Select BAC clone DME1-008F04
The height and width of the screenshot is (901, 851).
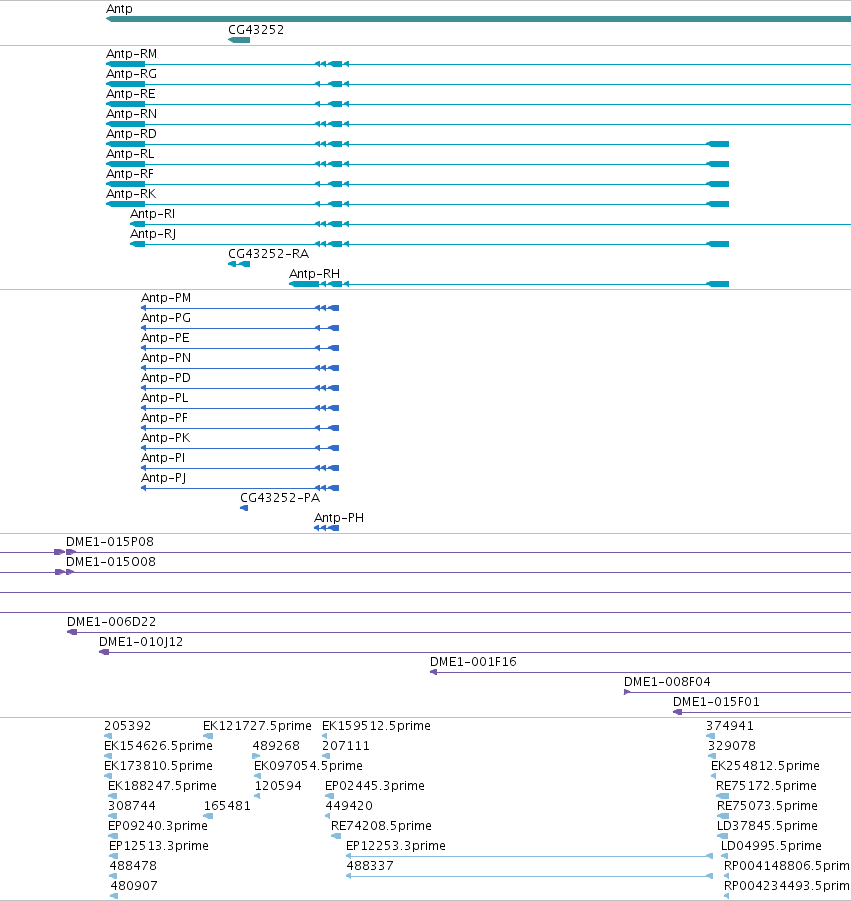[667, 682]
